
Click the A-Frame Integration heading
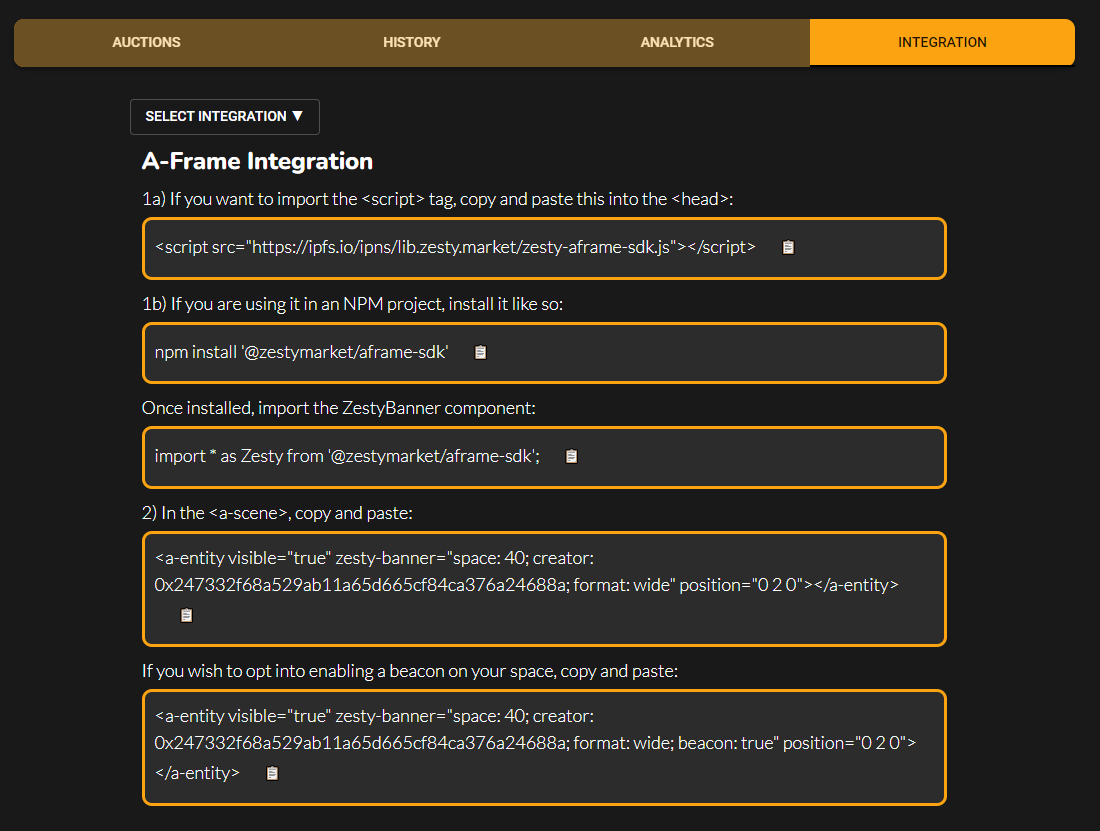pyautogui.click(x=257, y=161)
